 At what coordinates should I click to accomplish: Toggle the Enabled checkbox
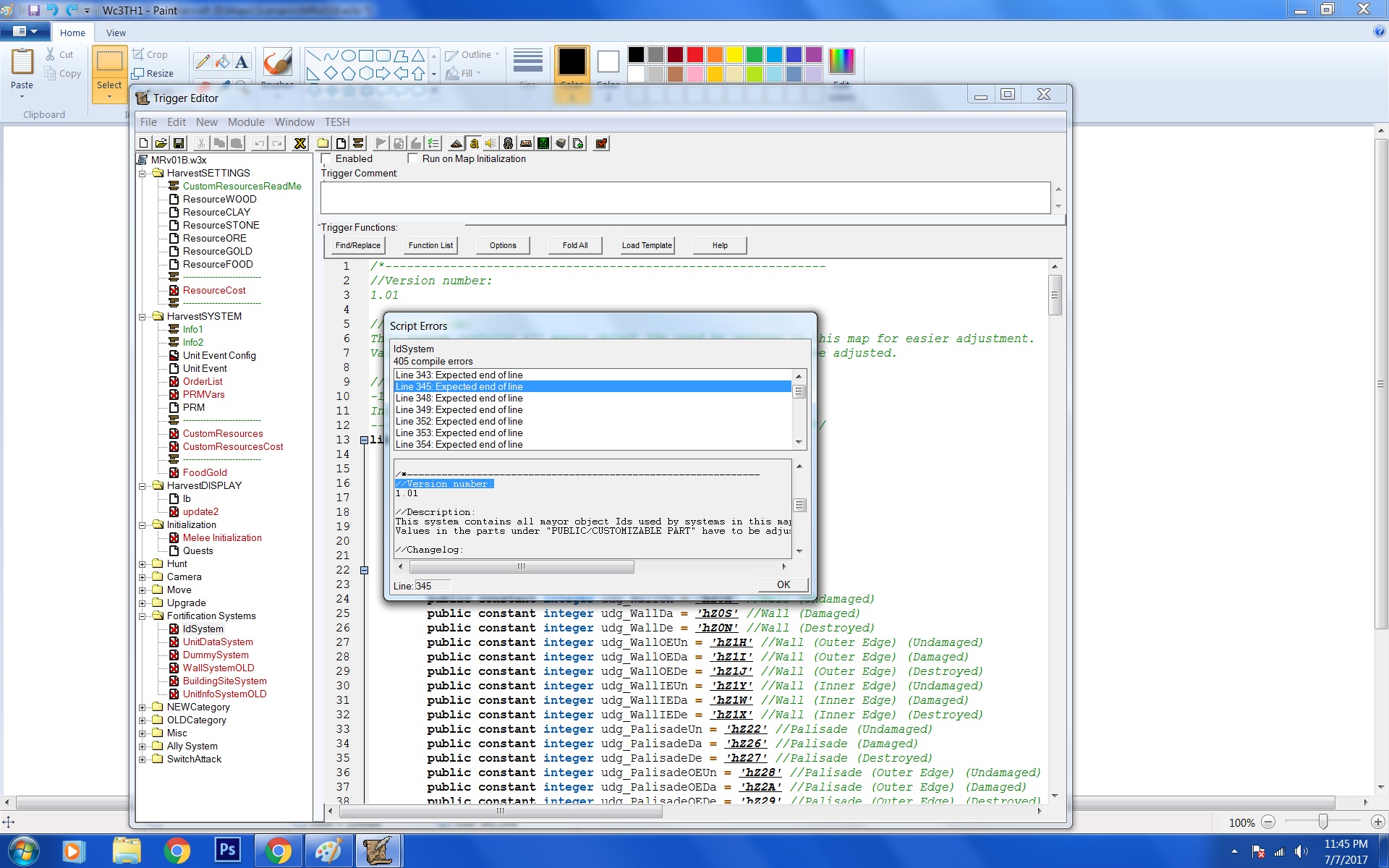coord(326,158)
